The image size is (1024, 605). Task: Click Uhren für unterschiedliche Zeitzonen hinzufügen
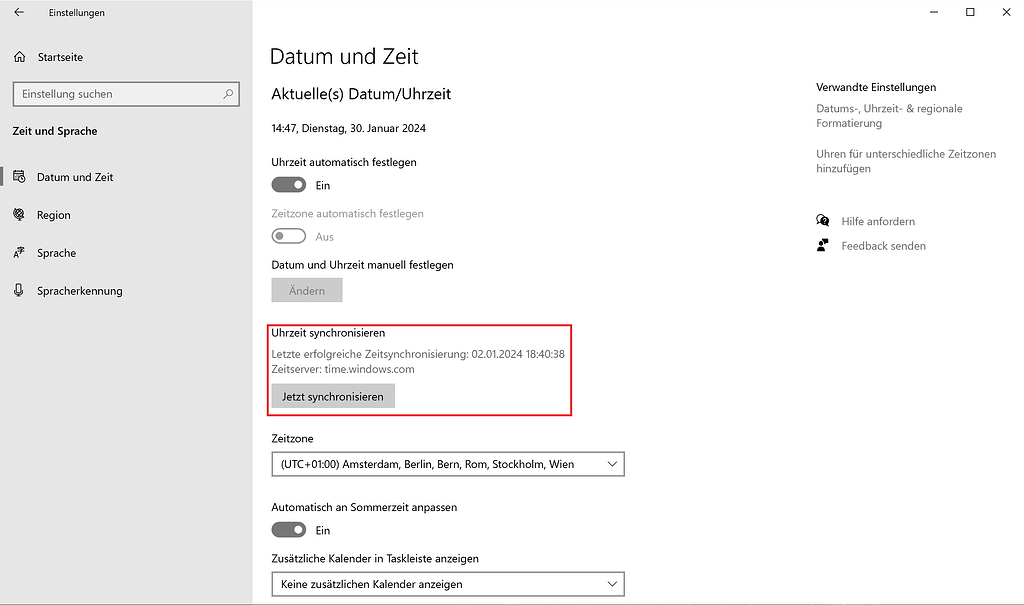point(901,161)
